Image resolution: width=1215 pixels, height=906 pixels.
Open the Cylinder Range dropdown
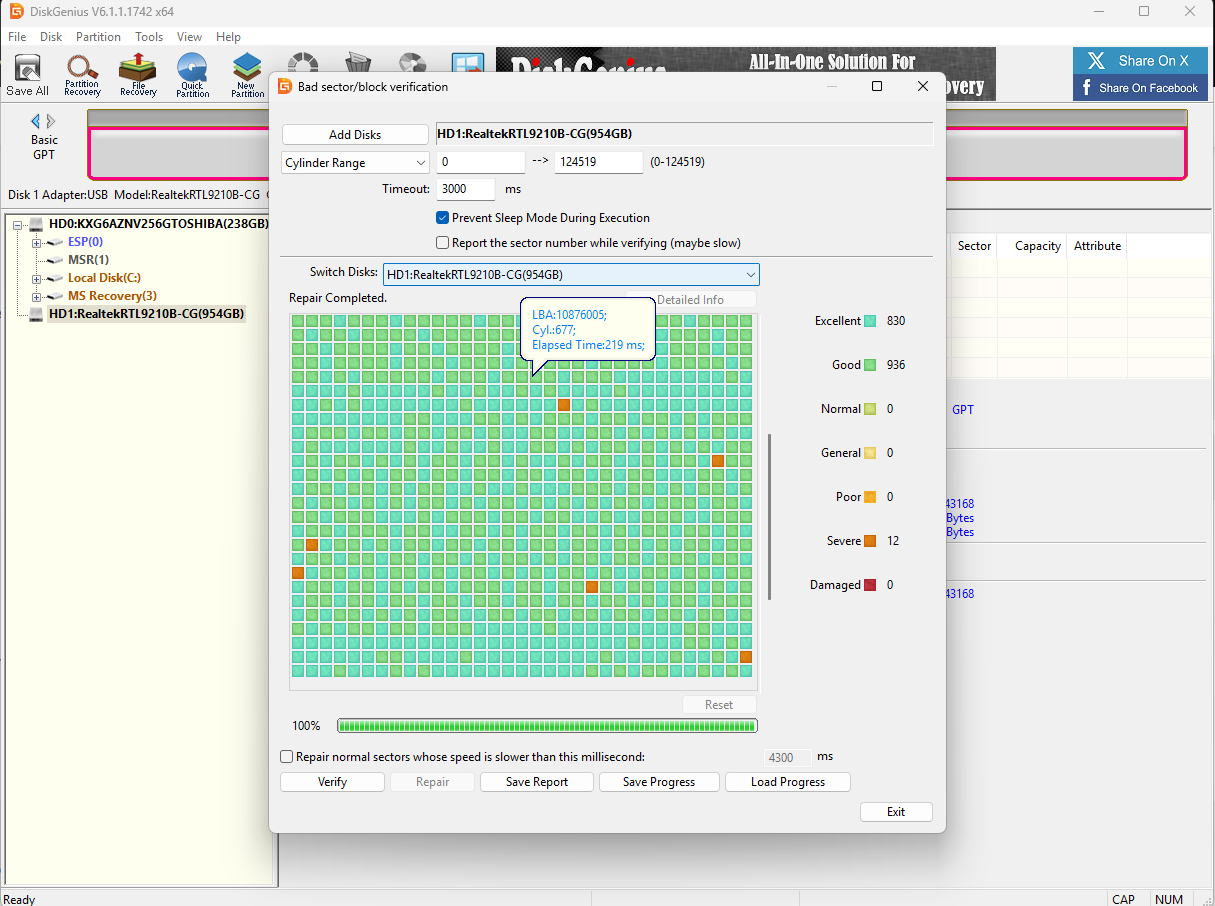(x=355, y=163)
